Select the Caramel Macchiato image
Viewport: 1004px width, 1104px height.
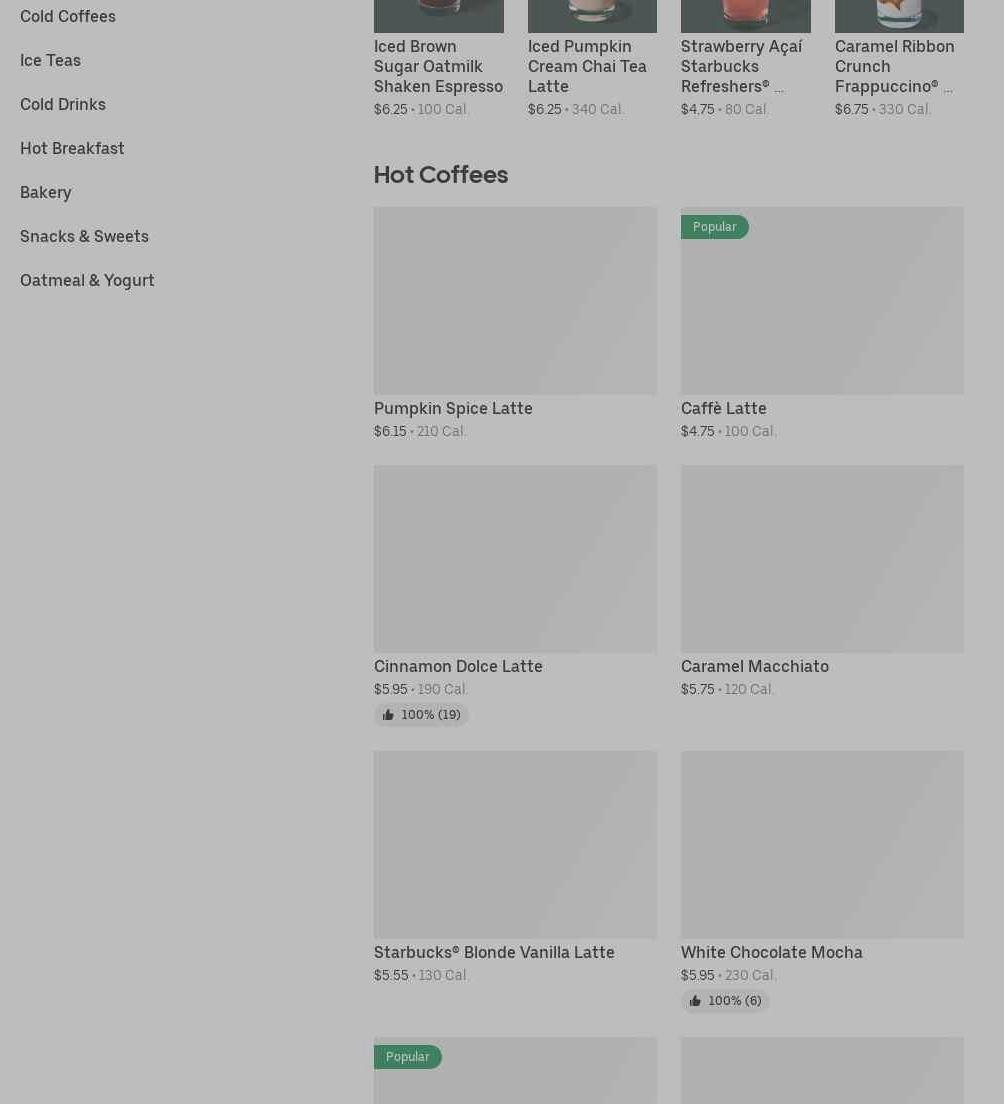click(x=822, y=558)
